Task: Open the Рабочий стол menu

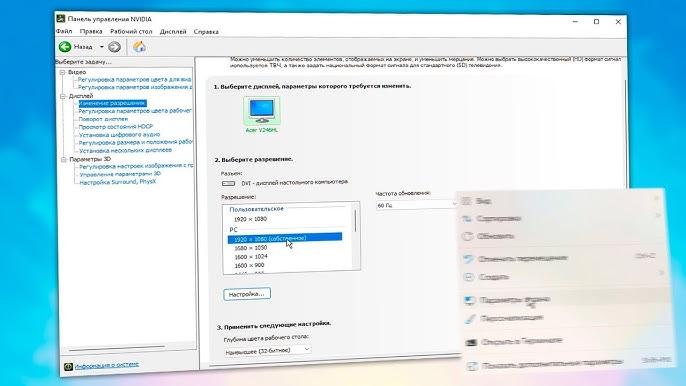Action: 131,32
